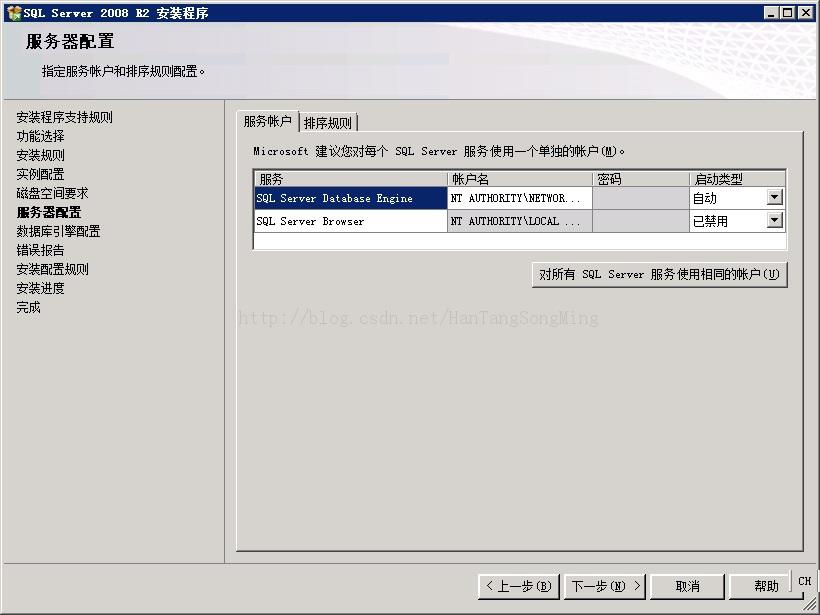820x615 pixels.
Task: Click password field for SQL Server Browser
Action: click(x=641, y=221)
